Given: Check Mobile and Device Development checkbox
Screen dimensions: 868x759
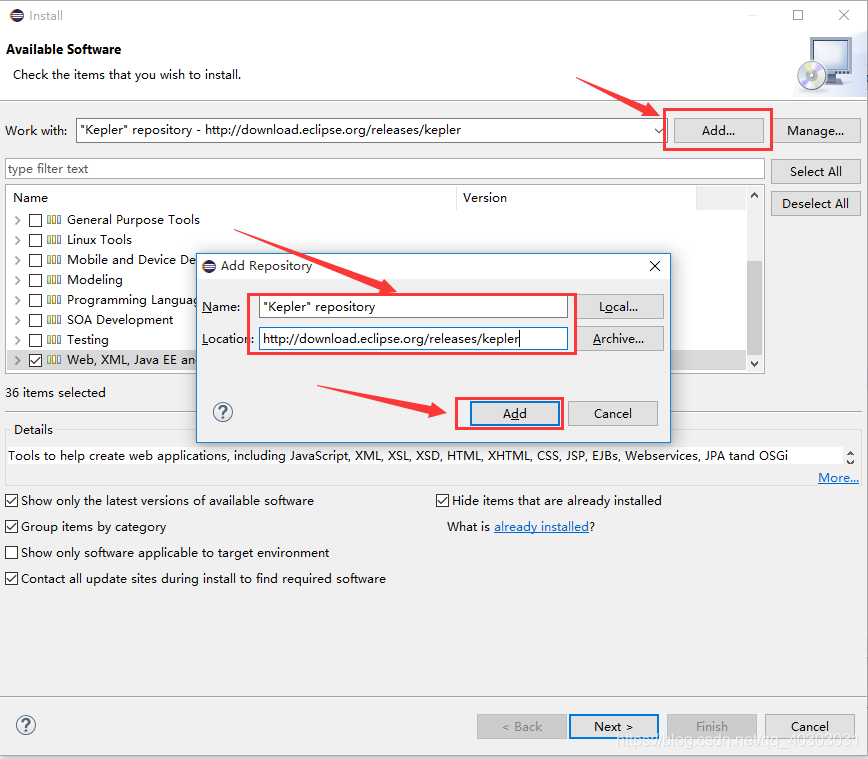Looking at the screenshot, I should click(35, 260).
